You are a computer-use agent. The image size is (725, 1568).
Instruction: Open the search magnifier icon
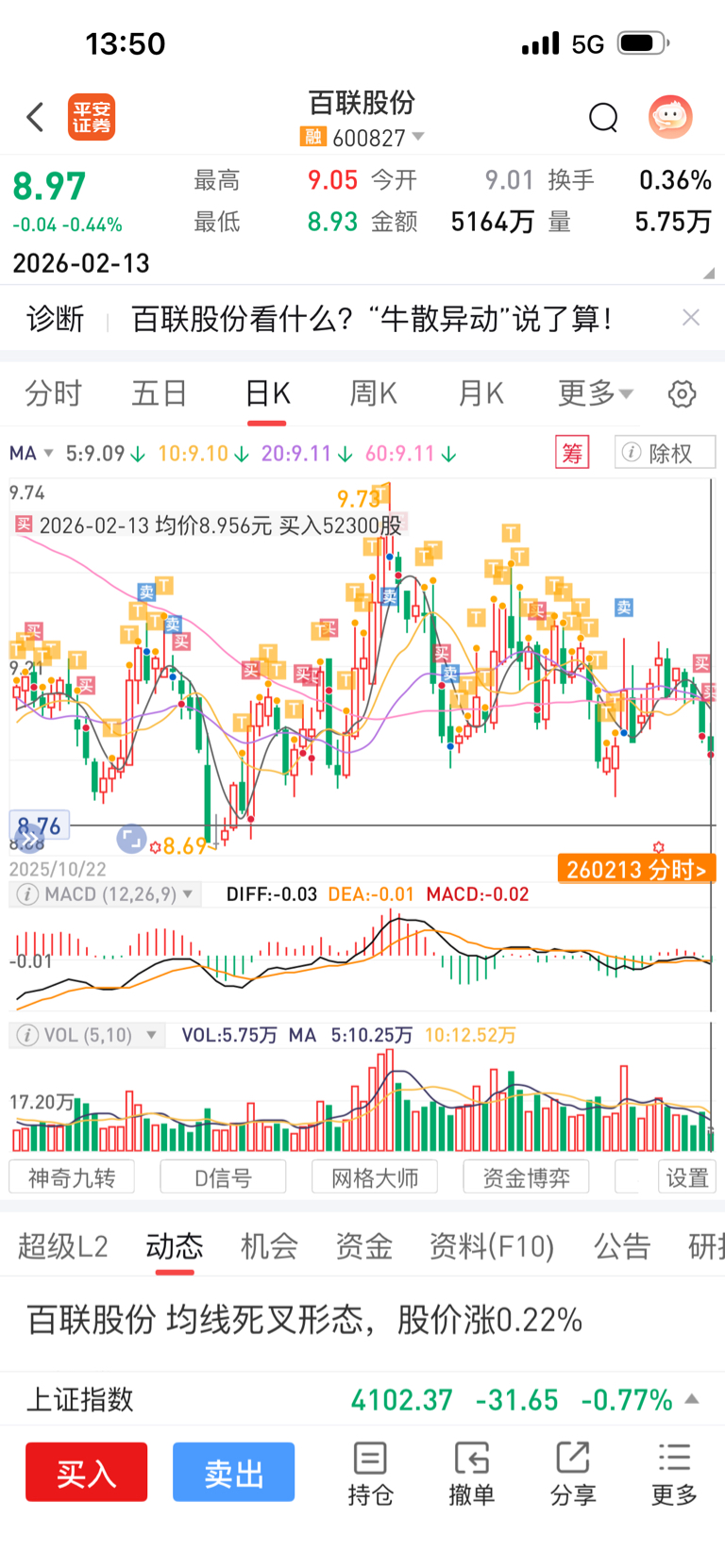603,118
